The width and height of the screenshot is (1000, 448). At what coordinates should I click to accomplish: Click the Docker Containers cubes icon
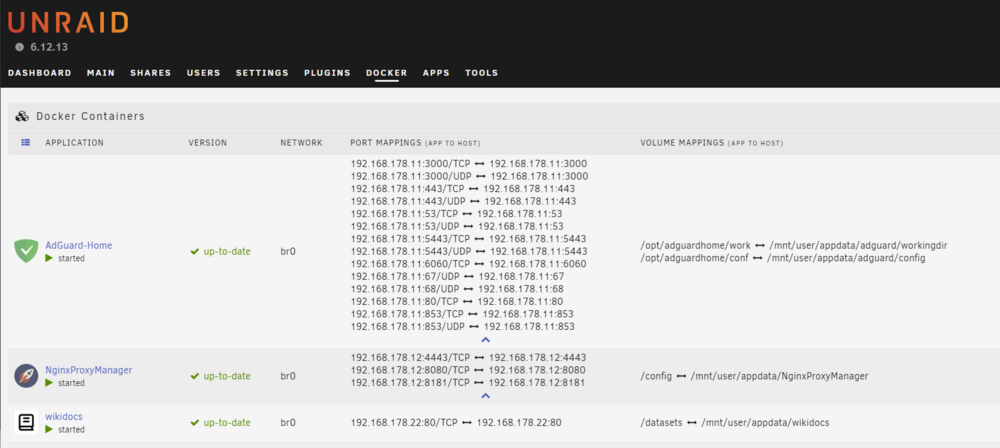tap(22, 116)
